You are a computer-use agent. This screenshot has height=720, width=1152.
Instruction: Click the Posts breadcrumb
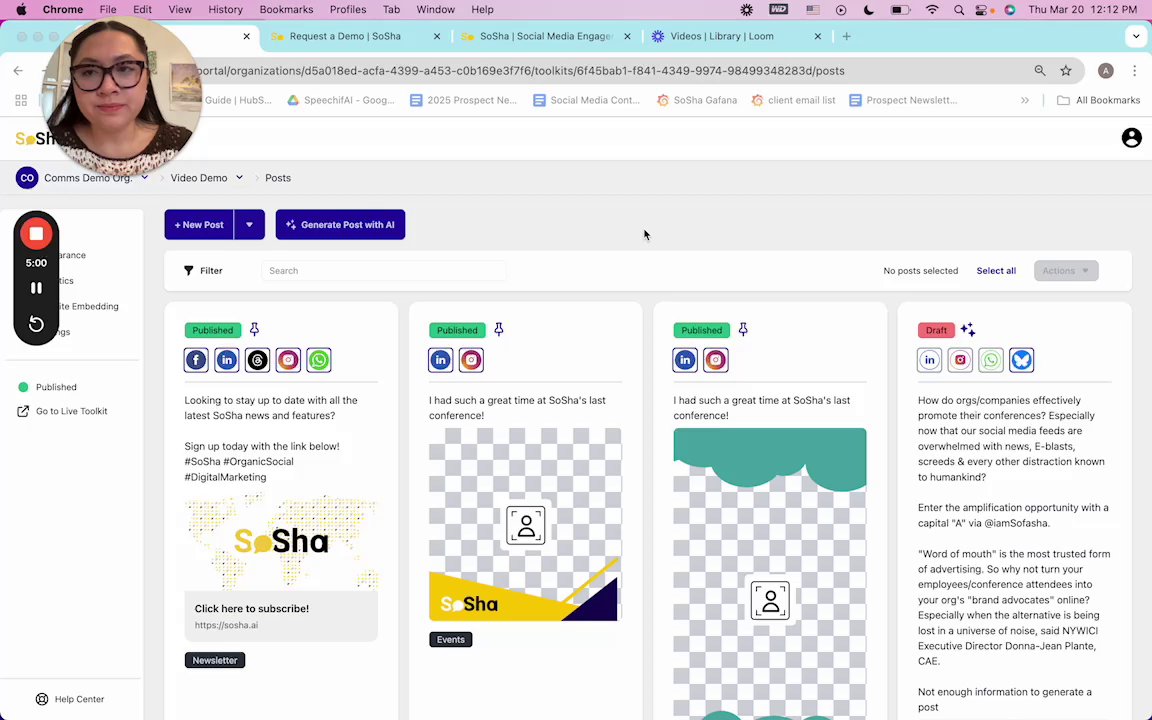click(278, 178)
